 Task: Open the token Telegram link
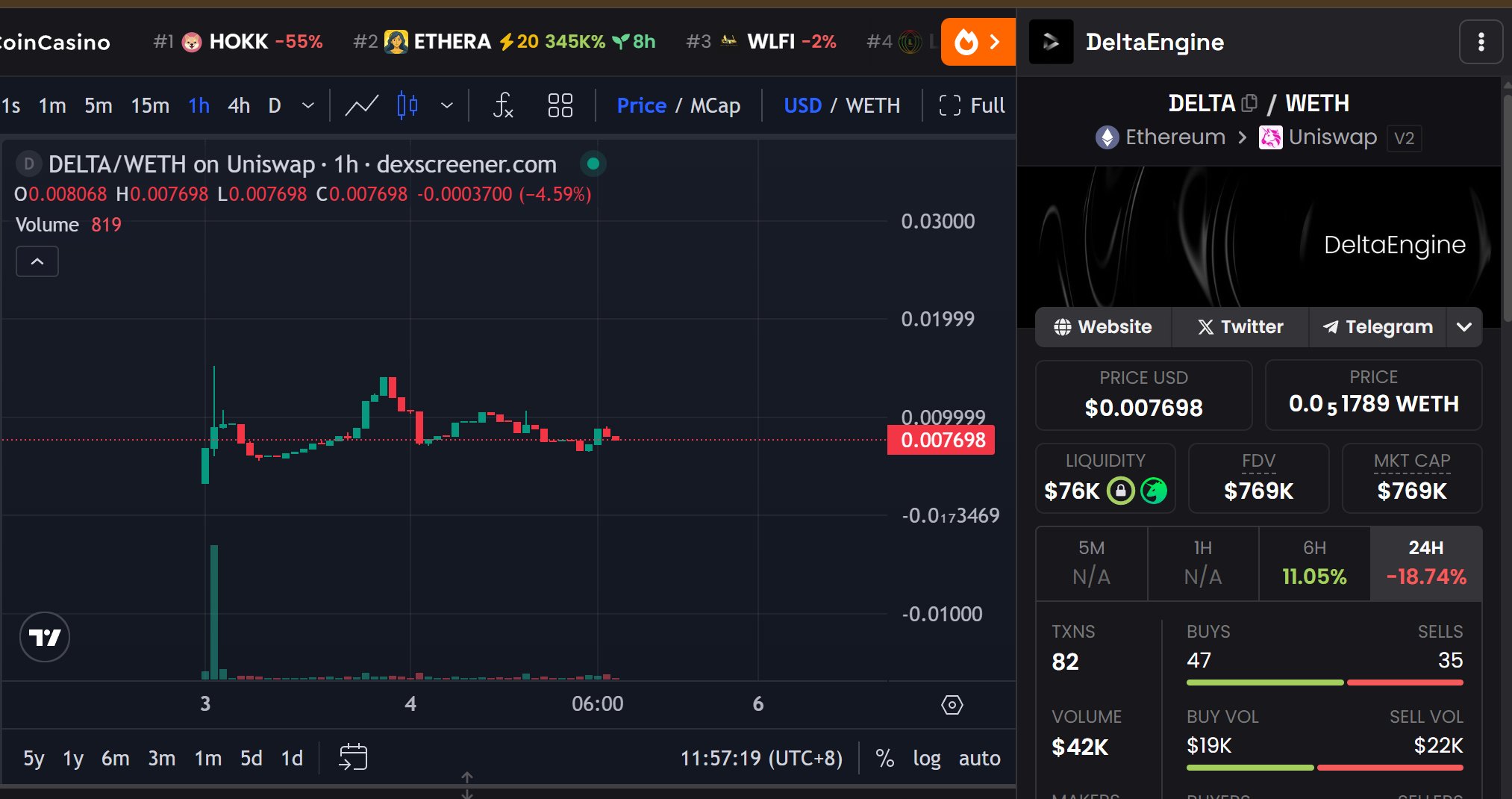(x=1378, y=326)
